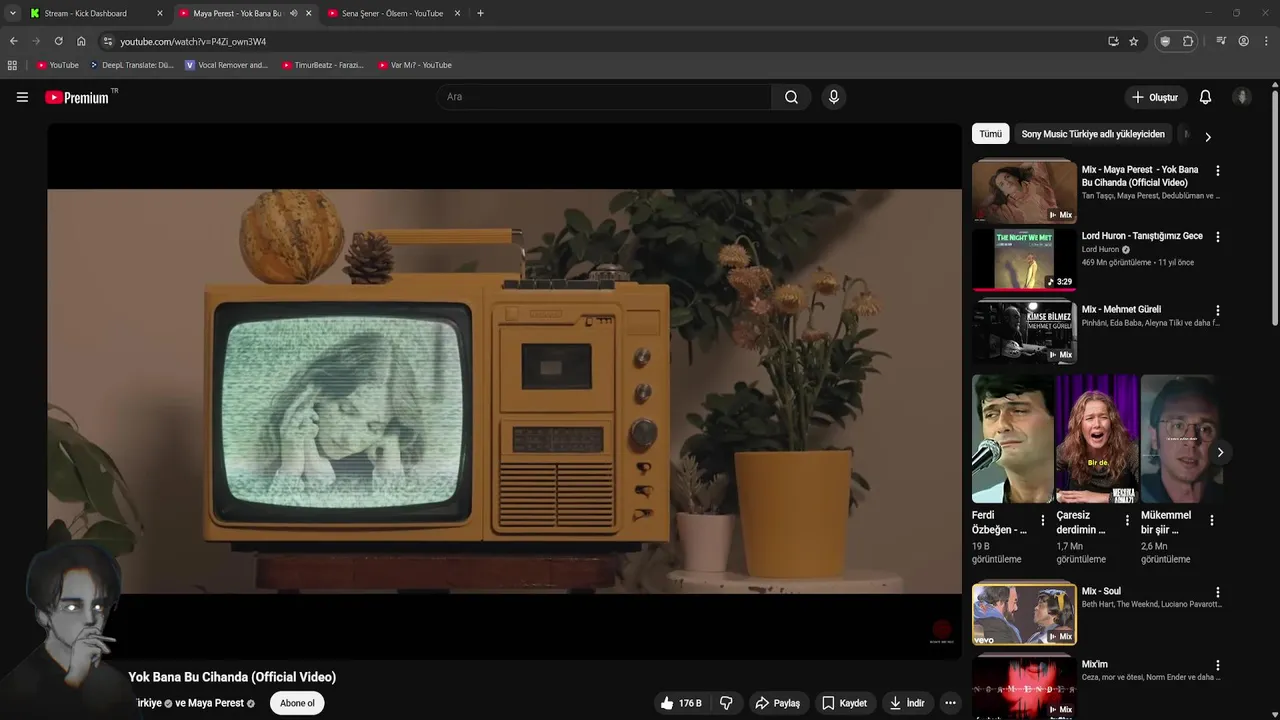Open DeepL Translate bookmark
This screenshot has height=720, width=1280.
(x=131, y=65)
